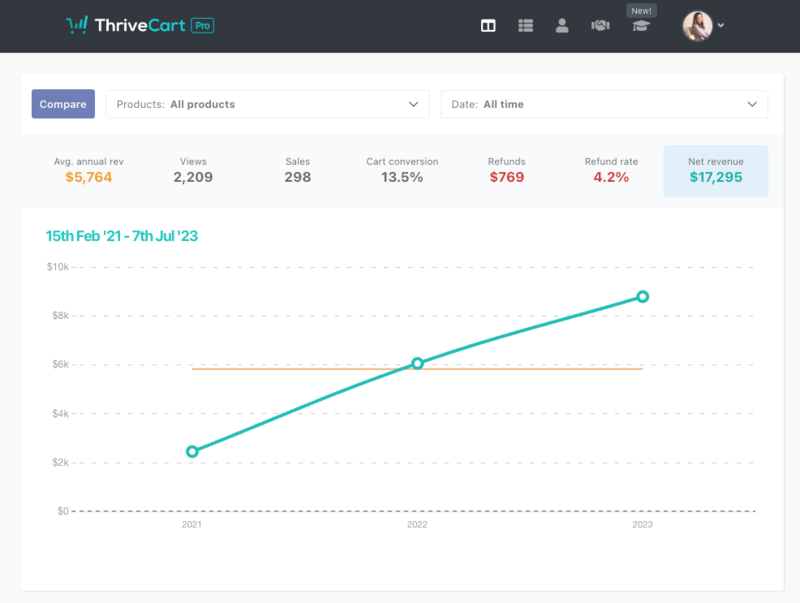
Task: Select the Sales metric
Action: tap(297, 171)
